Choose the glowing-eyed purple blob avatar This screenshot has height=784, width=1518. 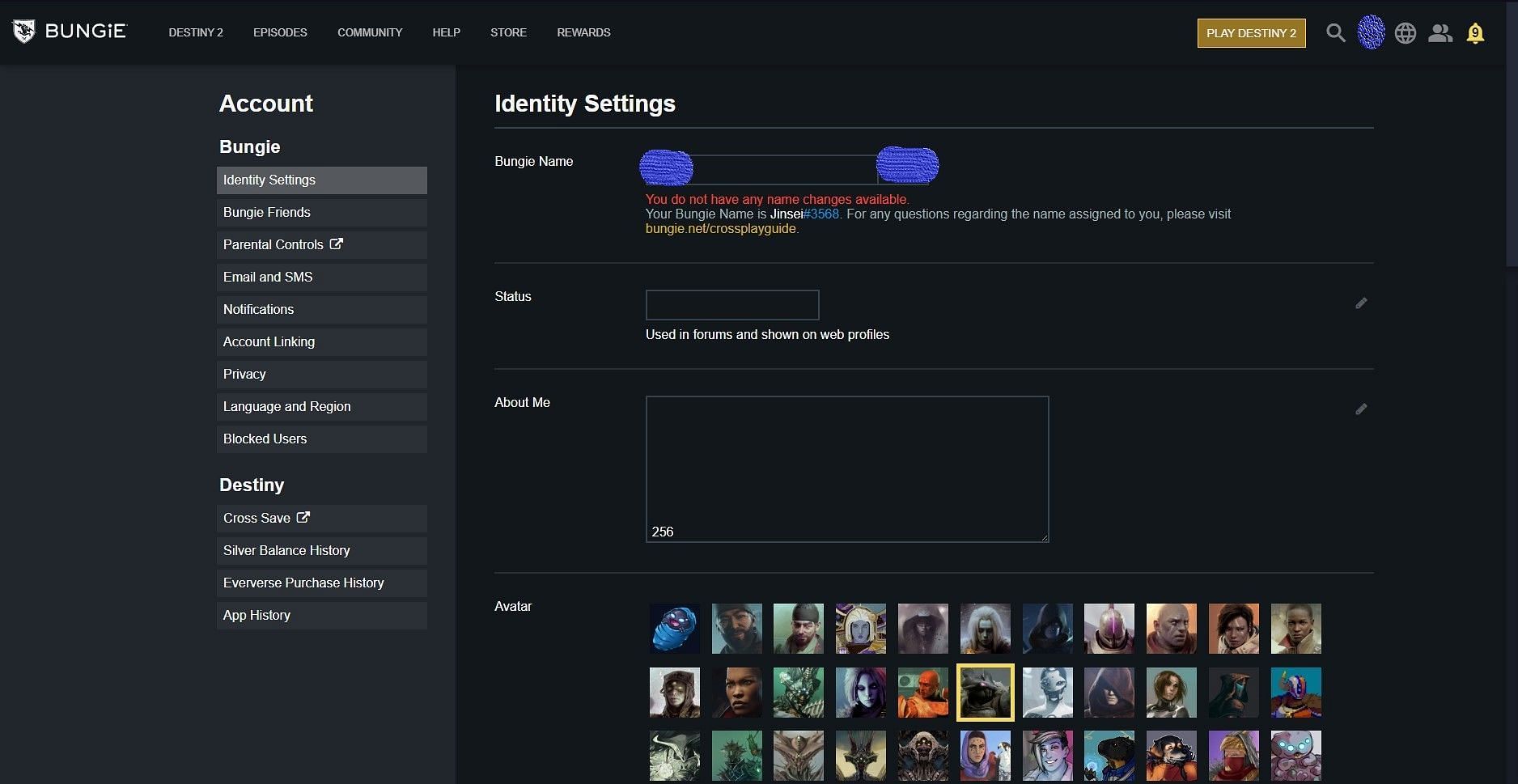(x=1296, y=756)
